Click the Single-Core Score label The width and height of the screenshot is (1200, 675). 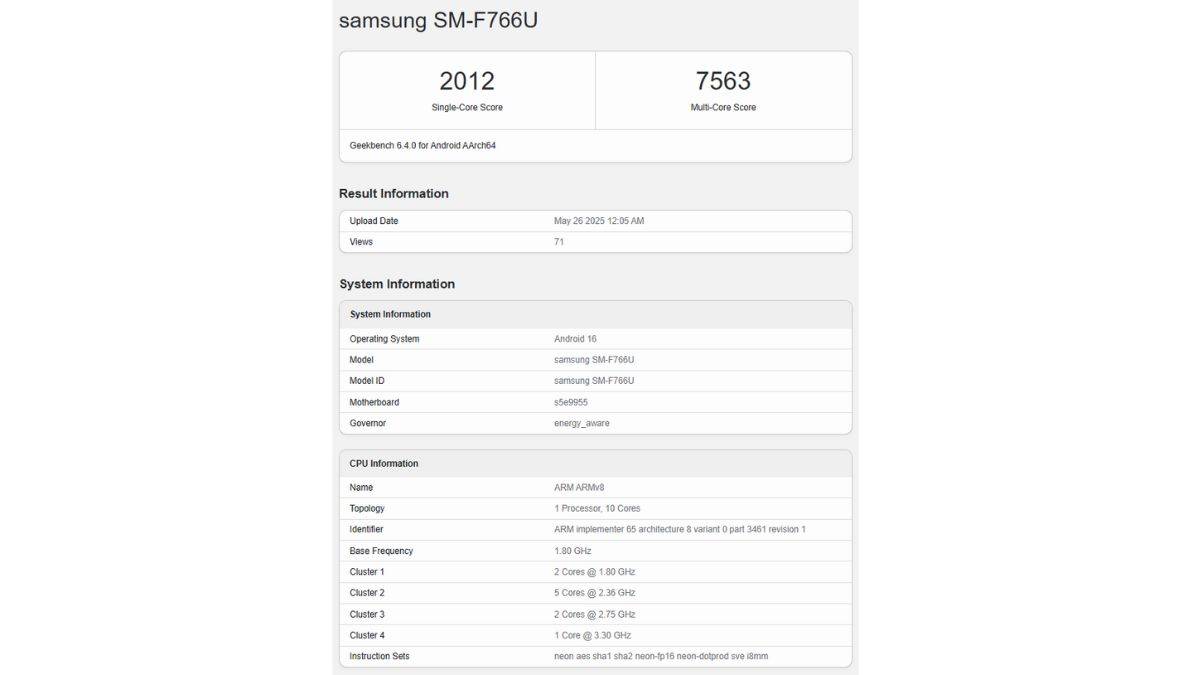(467, 107)
